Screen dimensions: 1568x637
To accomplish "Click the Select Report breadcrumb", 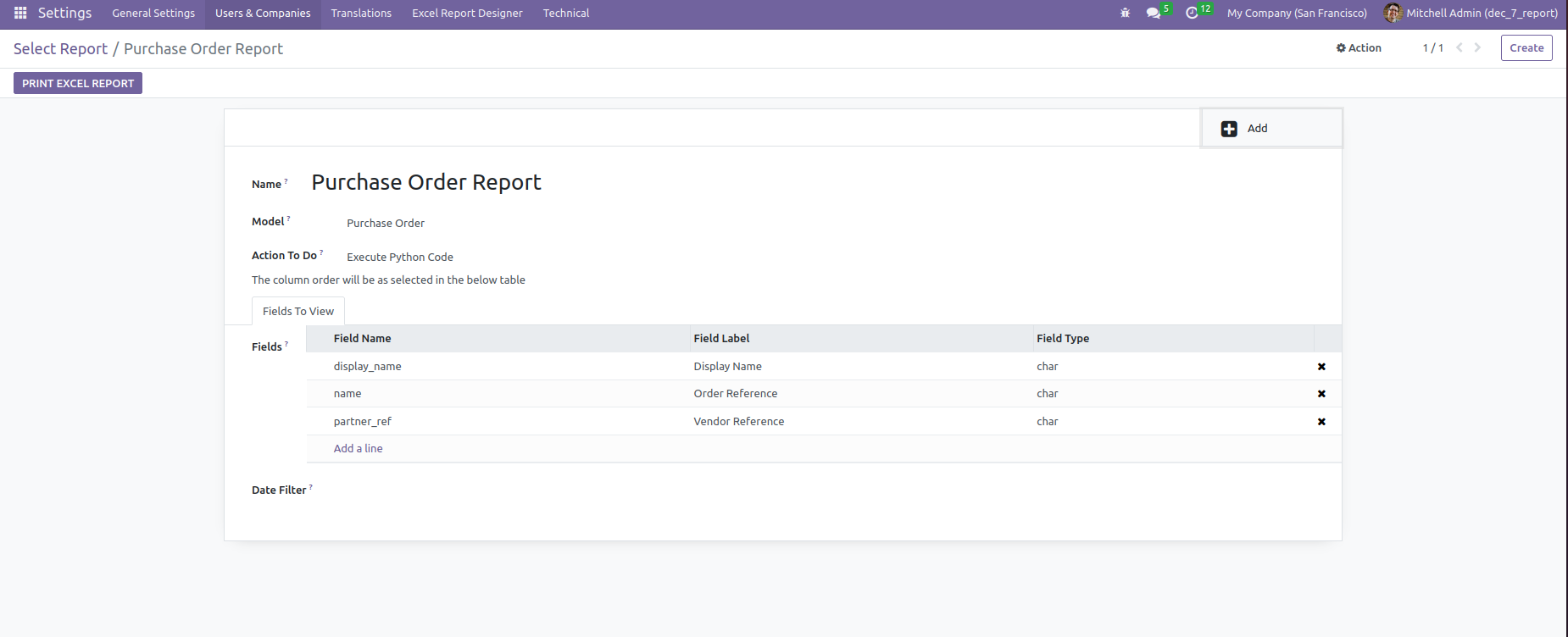I will [60, 49].
